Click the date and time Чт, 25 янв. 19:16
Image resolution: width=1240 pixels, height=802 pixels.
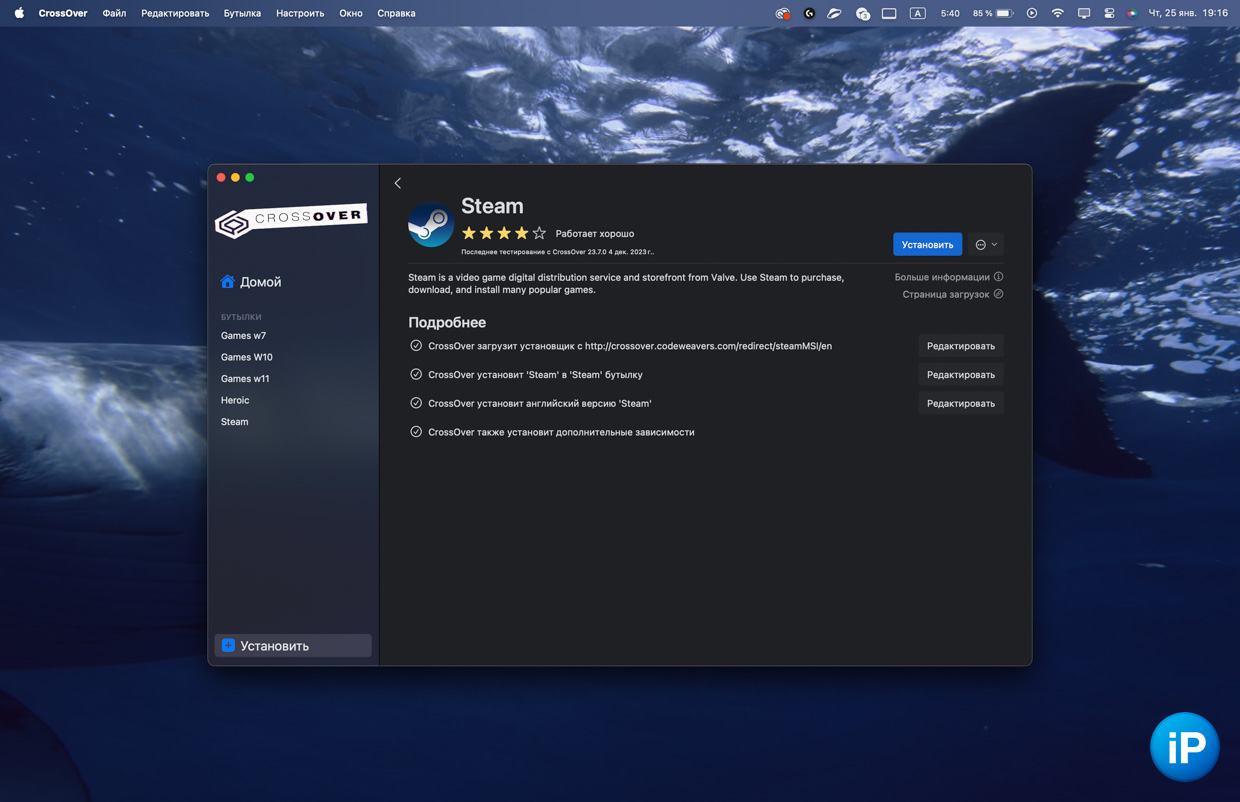(1188, 13)
